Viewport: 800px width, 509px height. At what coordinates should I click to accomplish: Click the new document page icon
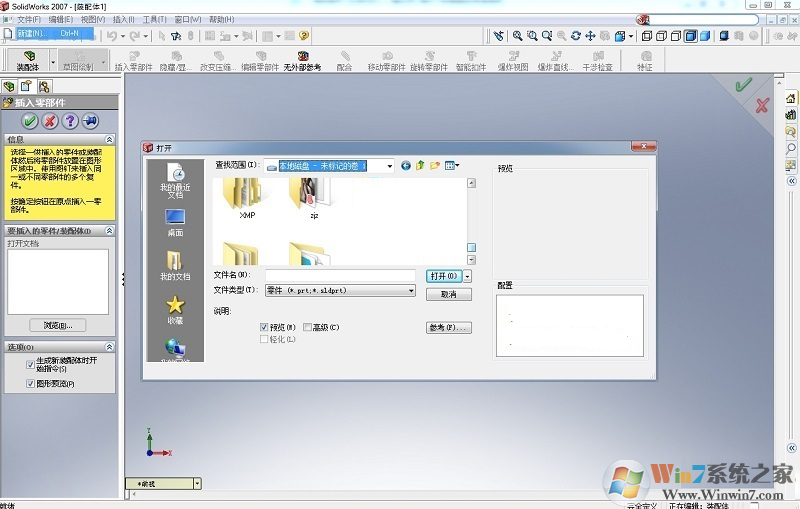pos(8,34)
